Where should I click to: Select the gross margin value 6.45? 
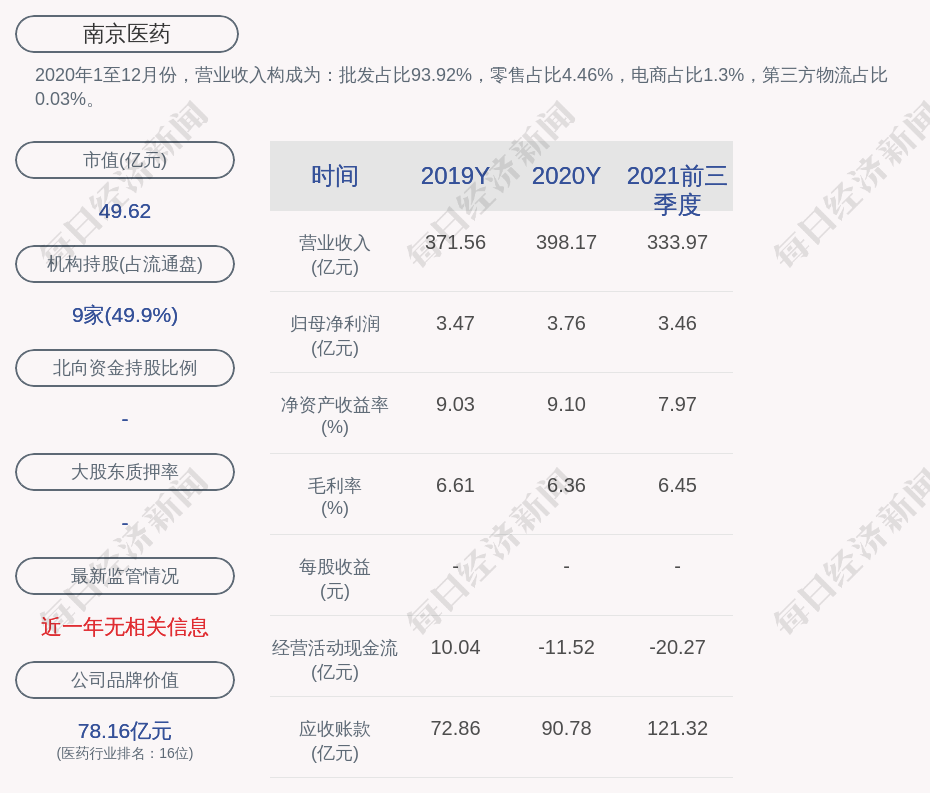(677, 485)
